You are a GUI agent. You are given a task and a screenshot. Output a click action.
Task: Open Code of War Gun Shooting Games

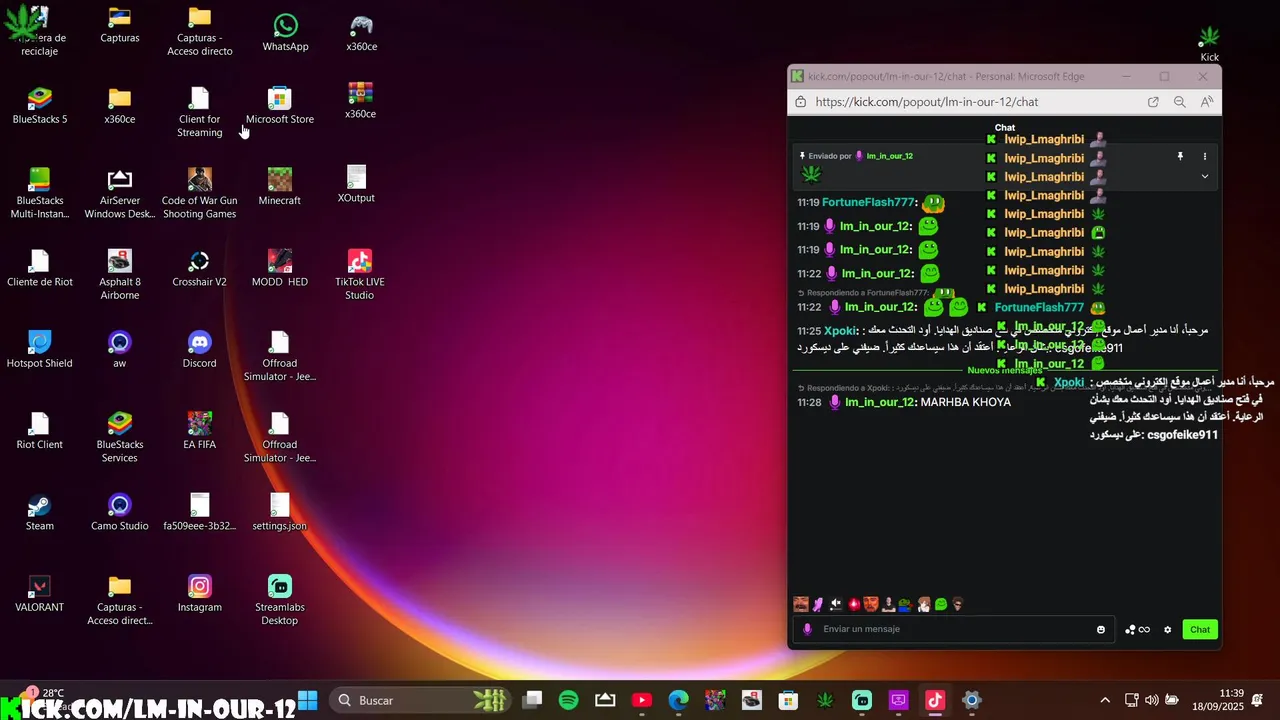(200, 193)
